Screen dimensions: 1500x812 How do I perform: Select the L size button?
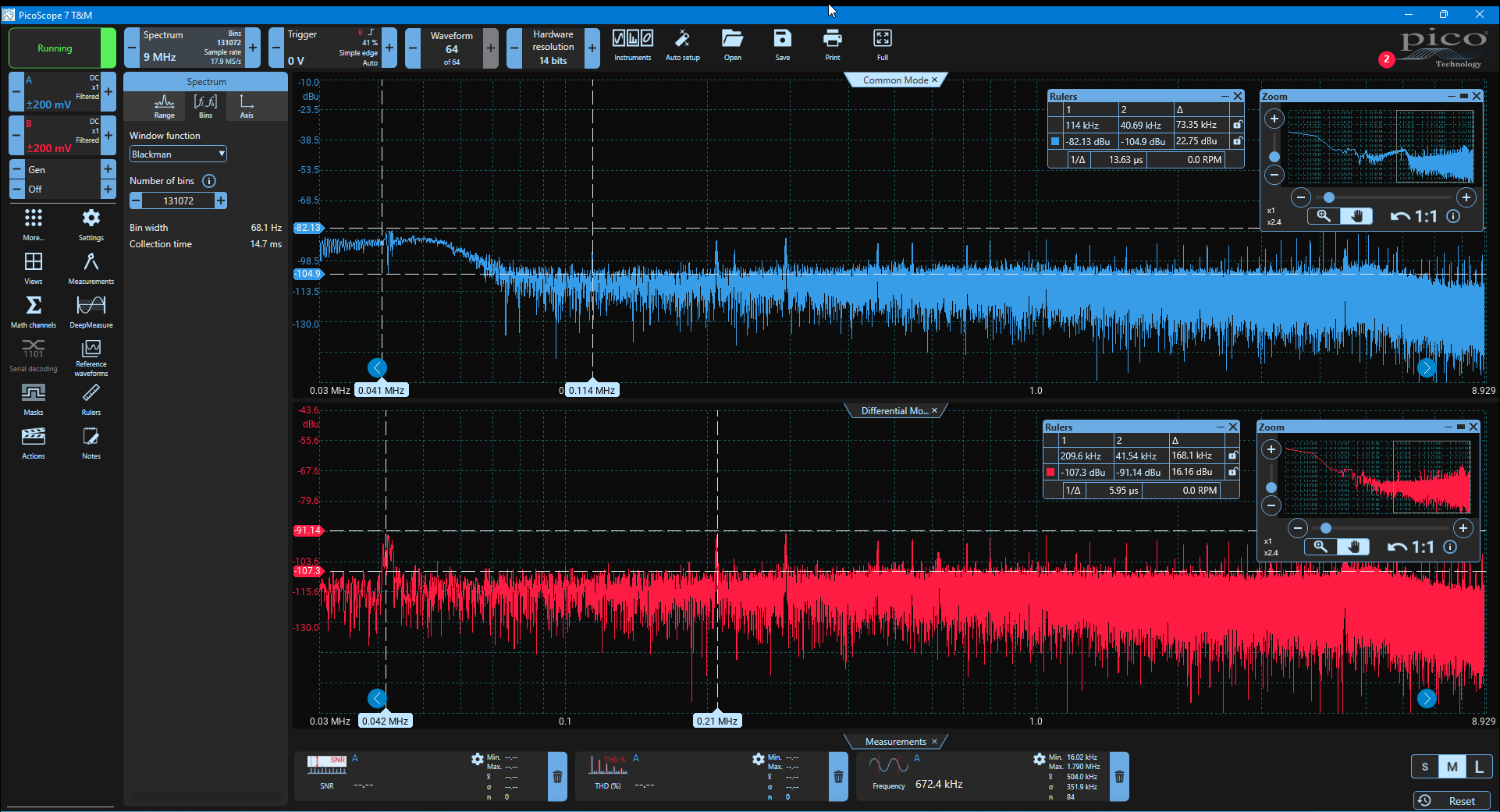(x=1479, y=767)
